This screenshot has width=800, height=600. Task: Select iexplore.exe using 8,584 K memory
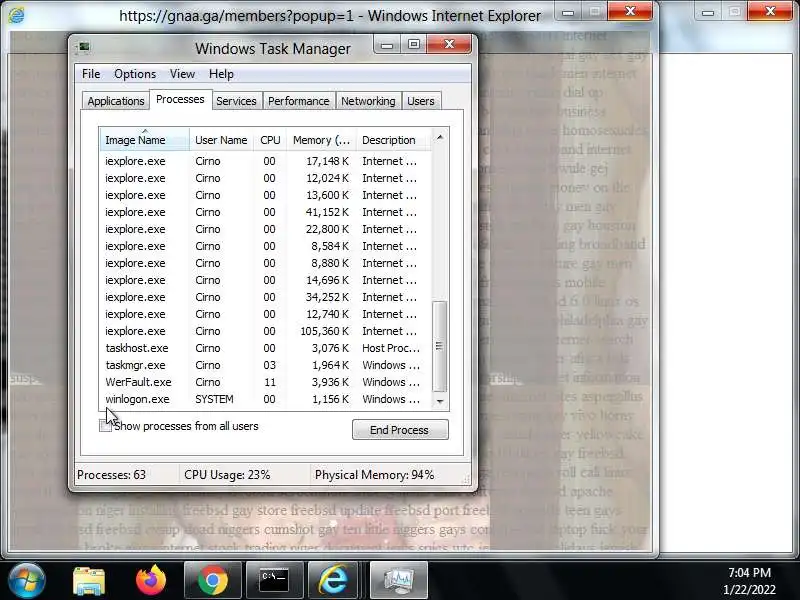[x=265, y=246]
